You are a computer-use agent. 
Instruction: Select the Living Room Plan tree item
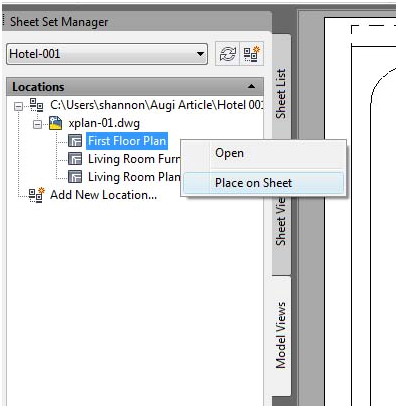134,177
